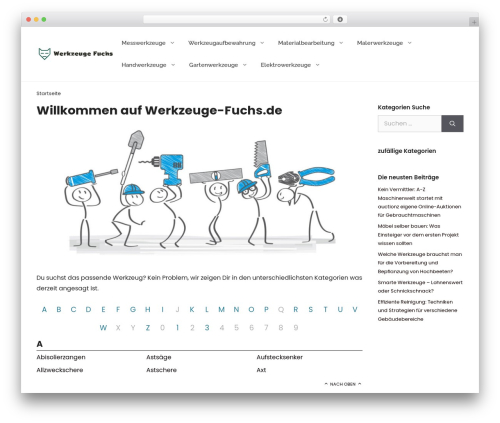The width and height of the screenshot is (500, 423).
Task: Open the Materialbearbeitung menu item
Action: coord(306,43)
